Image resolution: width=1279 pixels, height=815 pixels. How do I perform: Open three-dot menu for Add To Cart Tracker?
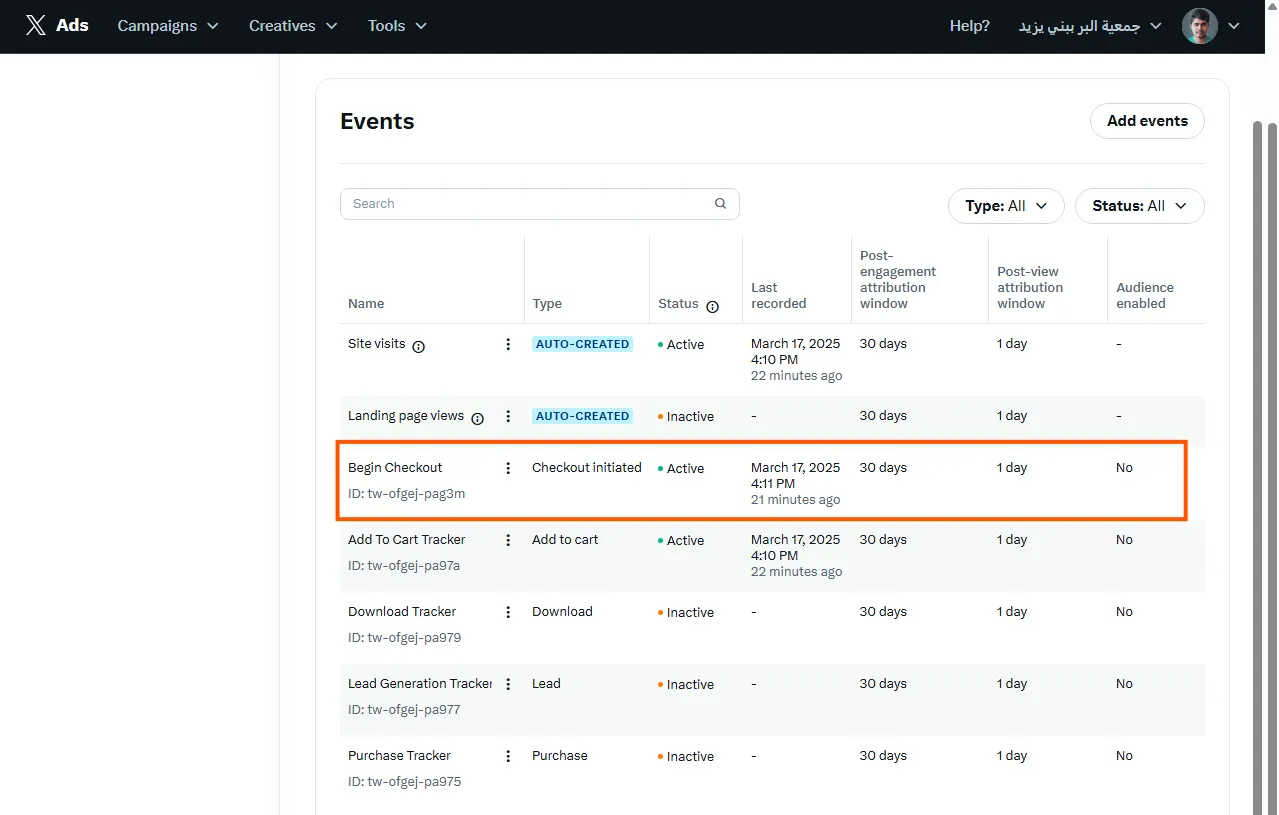tap(508, 540)
